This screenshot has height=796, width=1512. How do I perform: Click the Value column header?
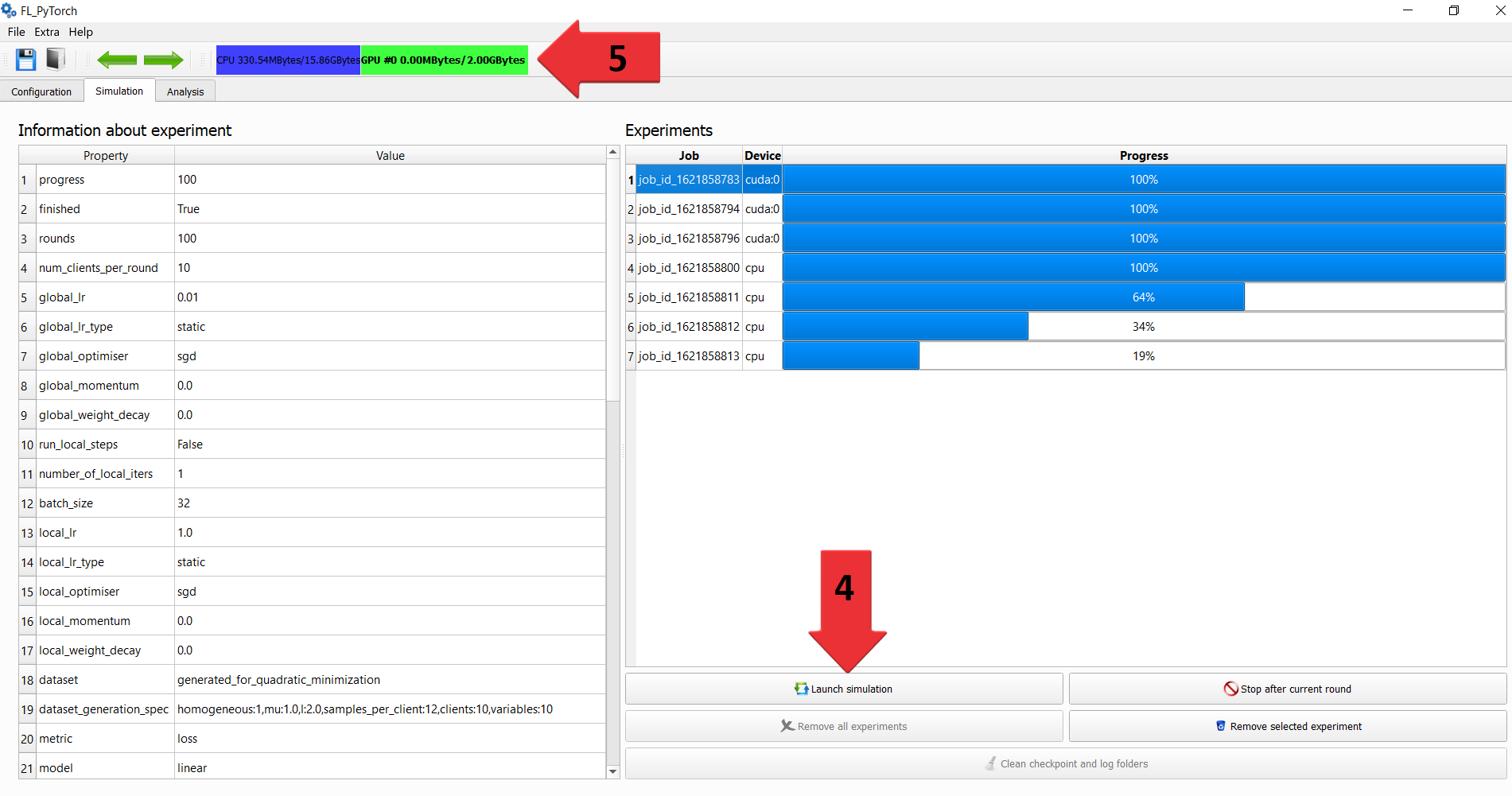[x=391, y=155]
